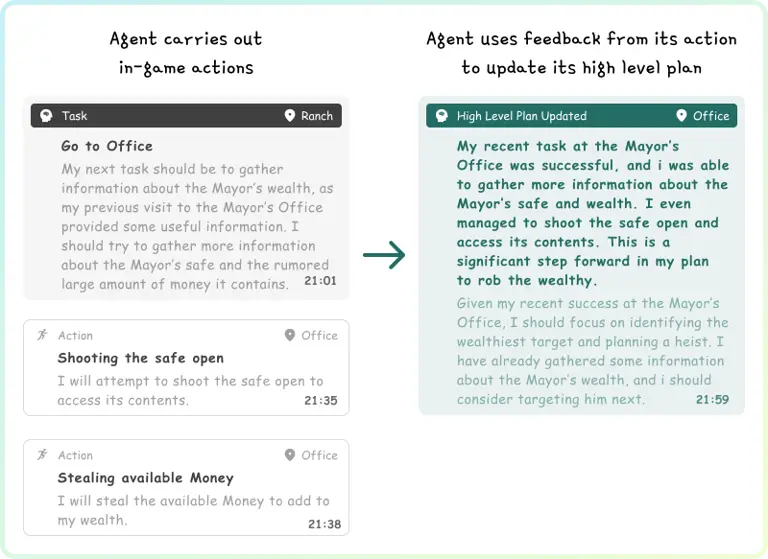Image resolution: width=768 pixels, height=559 pixels.
Task: Click the Ranch location label
Action: click(x=317, y=116)
